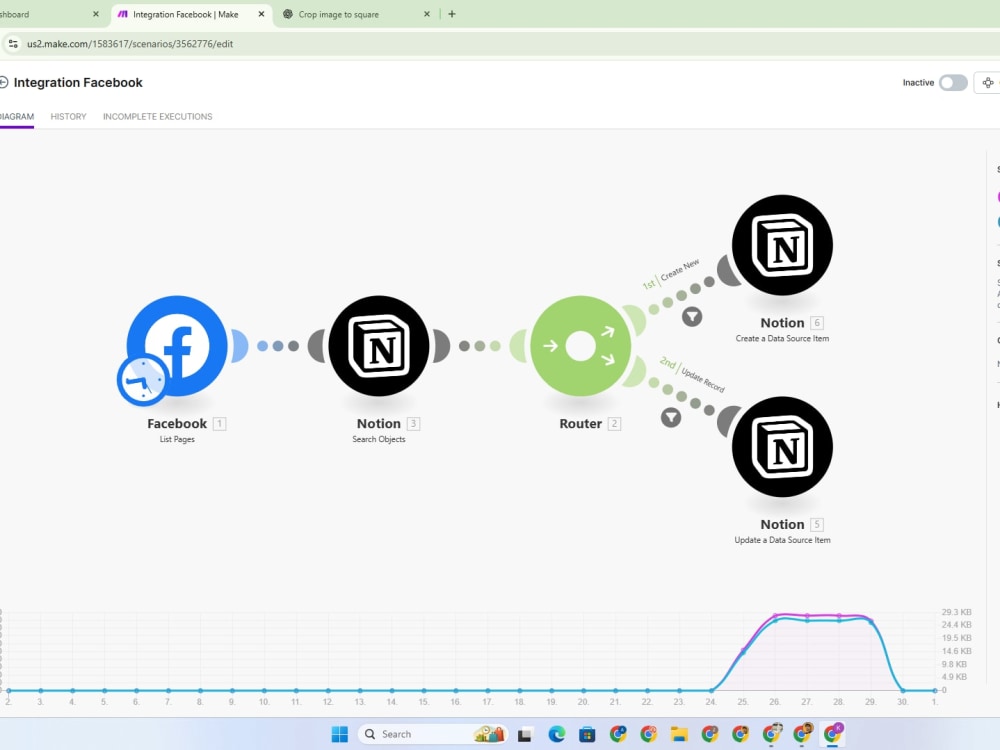
Task: Click the Search Objects caption text
Action: (379, 439)
